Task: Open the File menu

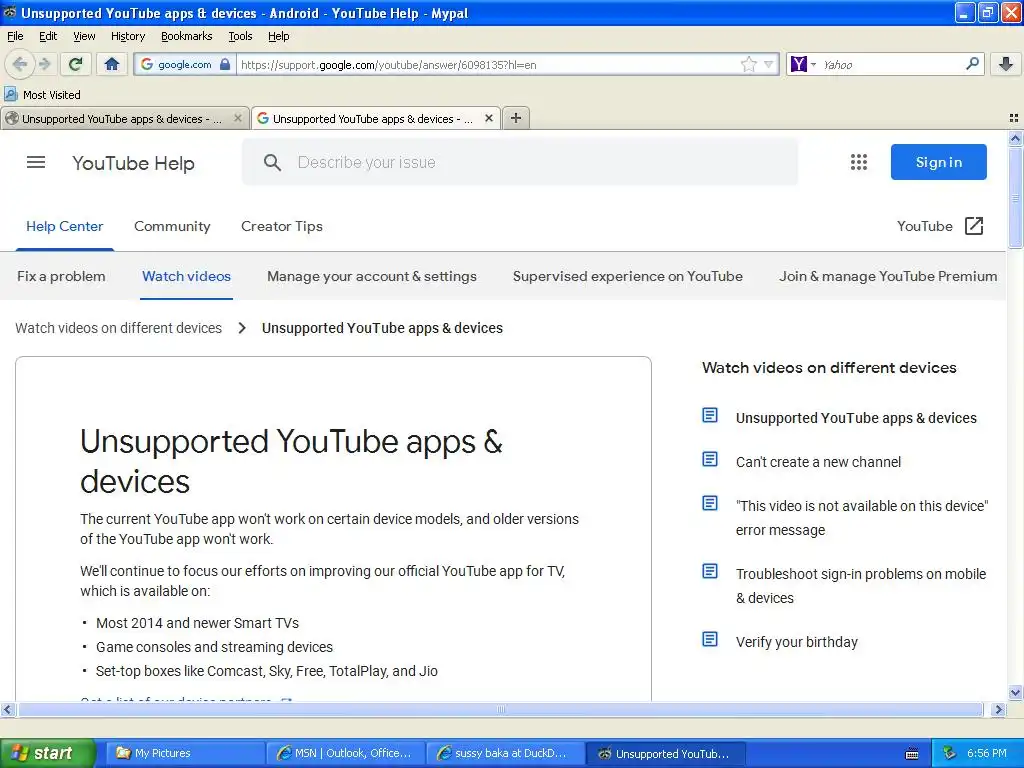Action: [15, 36]
